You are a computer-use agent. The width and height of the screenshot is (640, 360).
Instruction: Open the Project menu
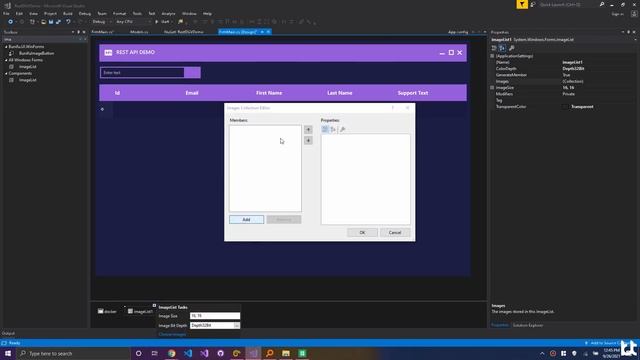[x=50, y=13]
